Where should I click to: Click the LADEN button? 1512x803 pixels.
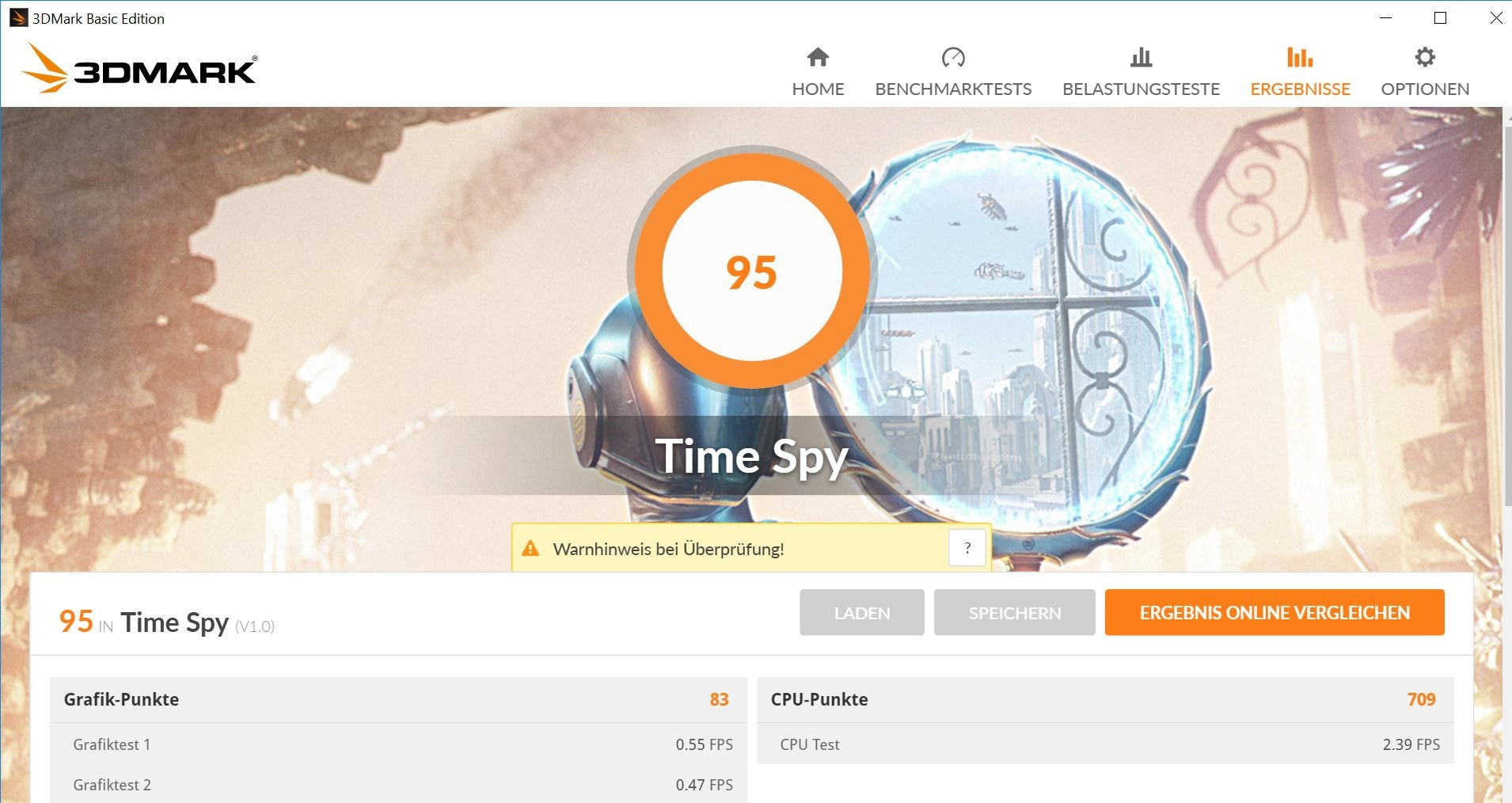(x=862, y=612)
